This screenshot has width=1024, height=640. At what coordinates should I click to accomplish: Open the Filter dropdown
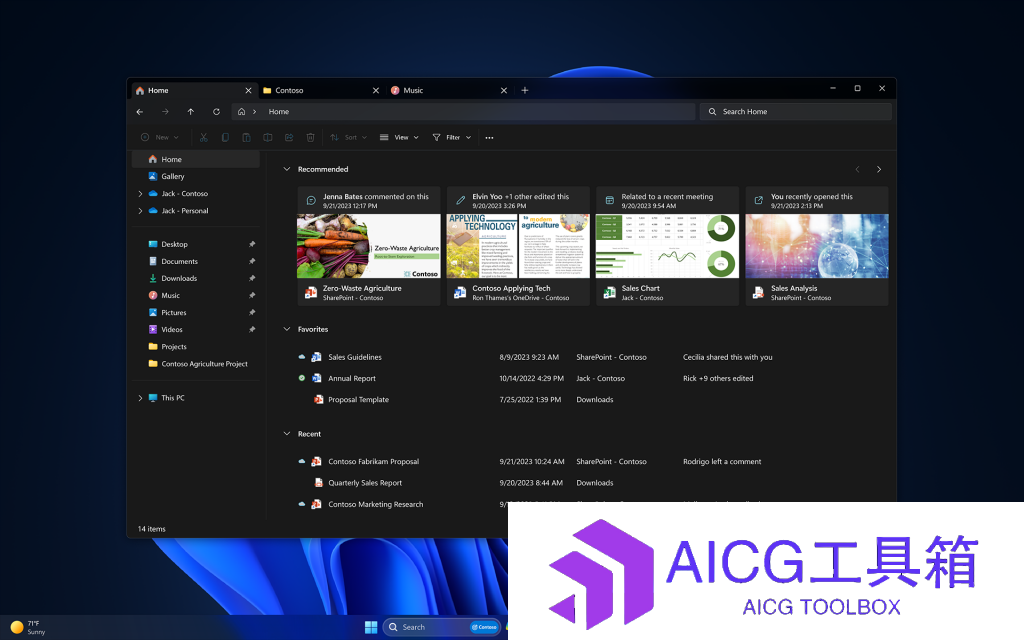tap(452, 137)
